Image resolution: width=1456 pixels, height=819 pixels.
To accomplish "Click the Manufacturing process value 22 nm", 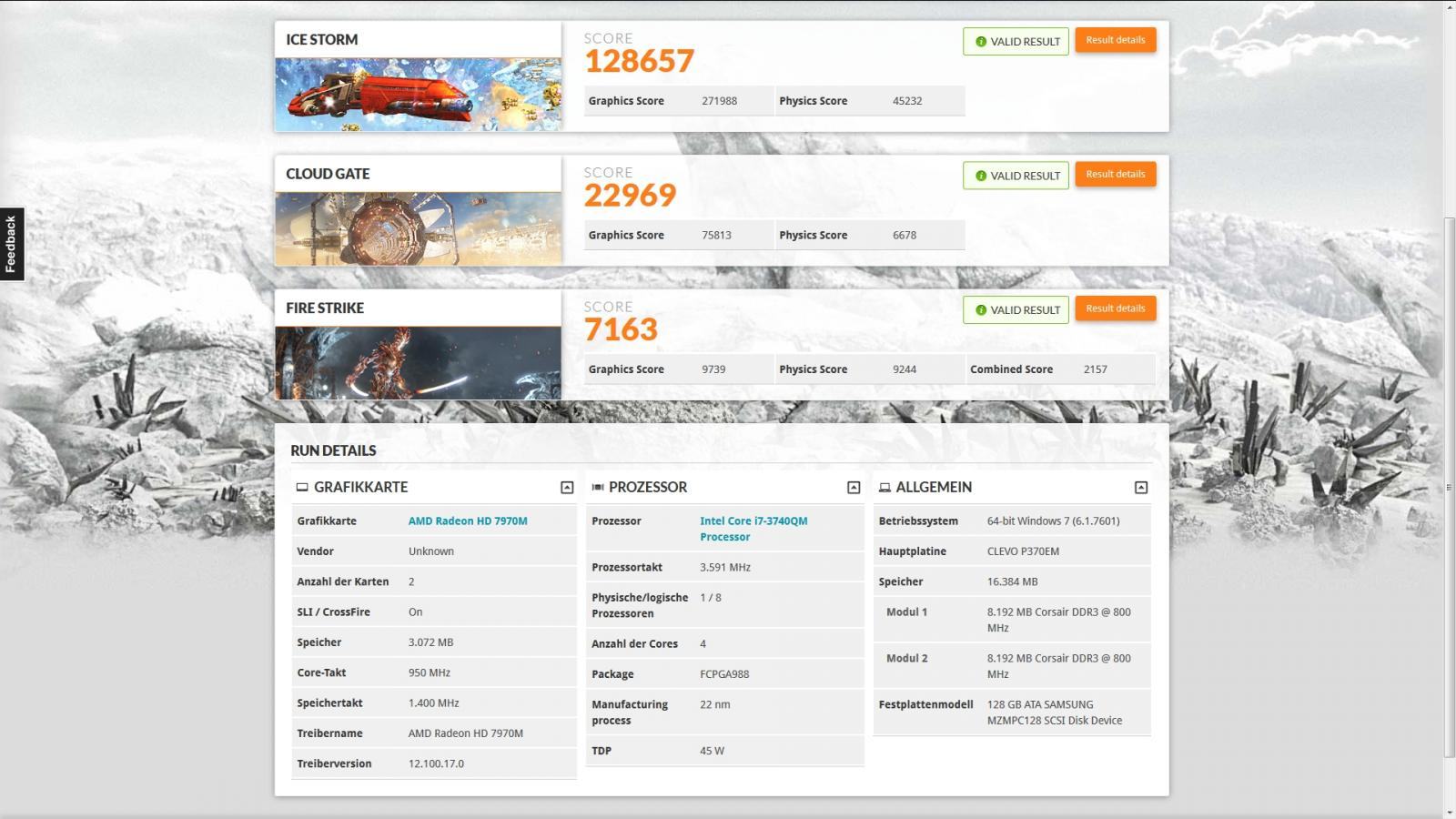I will point(715,704).
